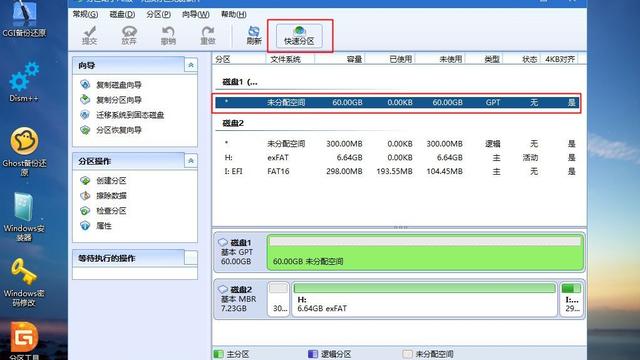Click the 未分配空间 legend swatch
The width and height of the screenshot is (640, 360).
point(407,354)
